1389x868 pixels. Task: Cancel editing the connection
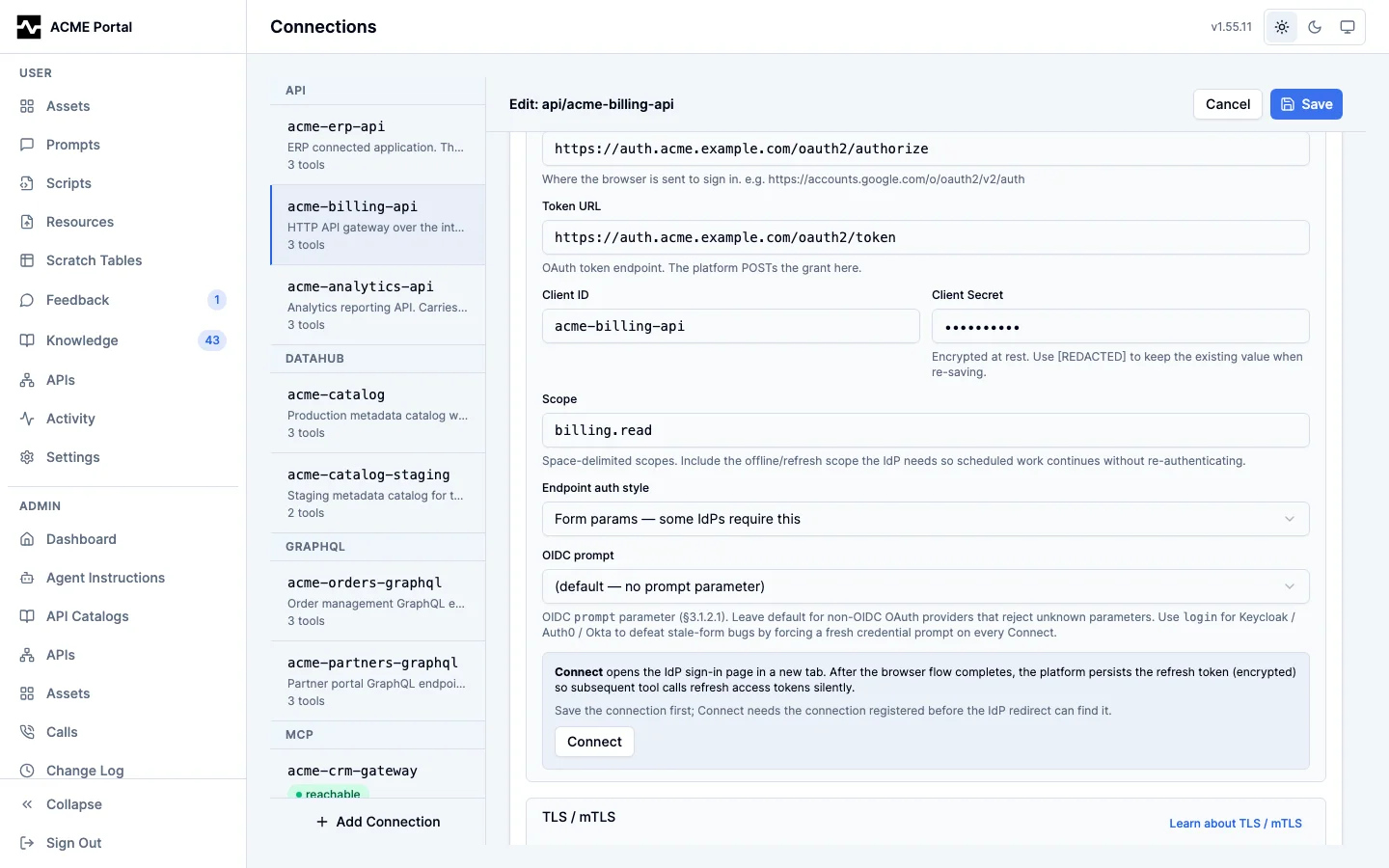1228,104
